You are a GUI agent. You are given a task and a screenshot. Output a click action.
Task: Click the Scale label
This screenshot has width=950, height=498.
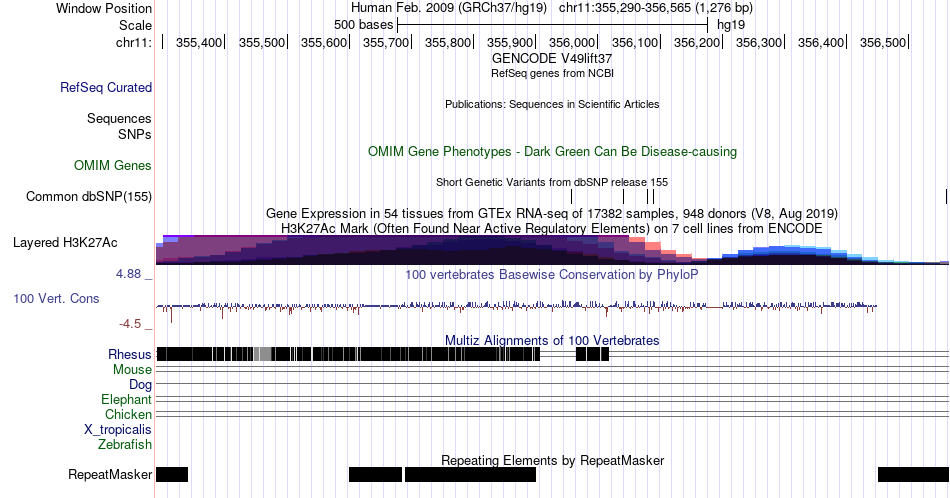[135, 25]
